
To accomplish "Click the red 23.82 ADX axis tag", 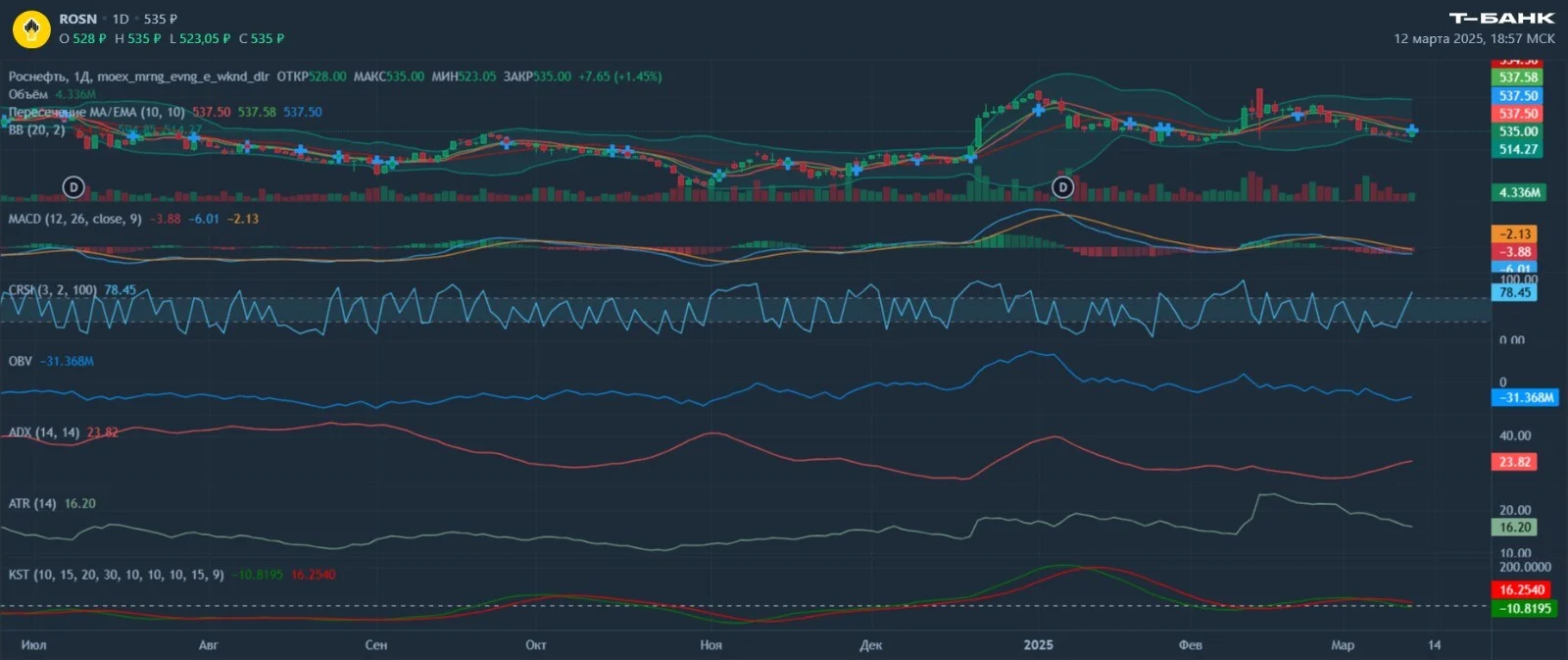I will tap(1514, 461).
